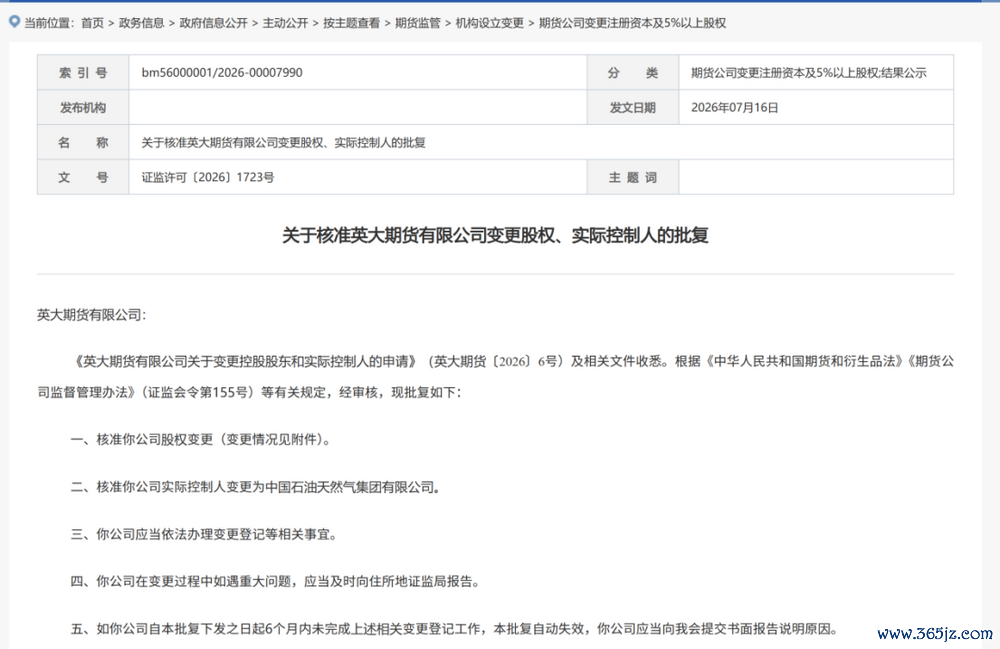
Task: Click the 索引号 label cell
Action: tap(84, 73)
